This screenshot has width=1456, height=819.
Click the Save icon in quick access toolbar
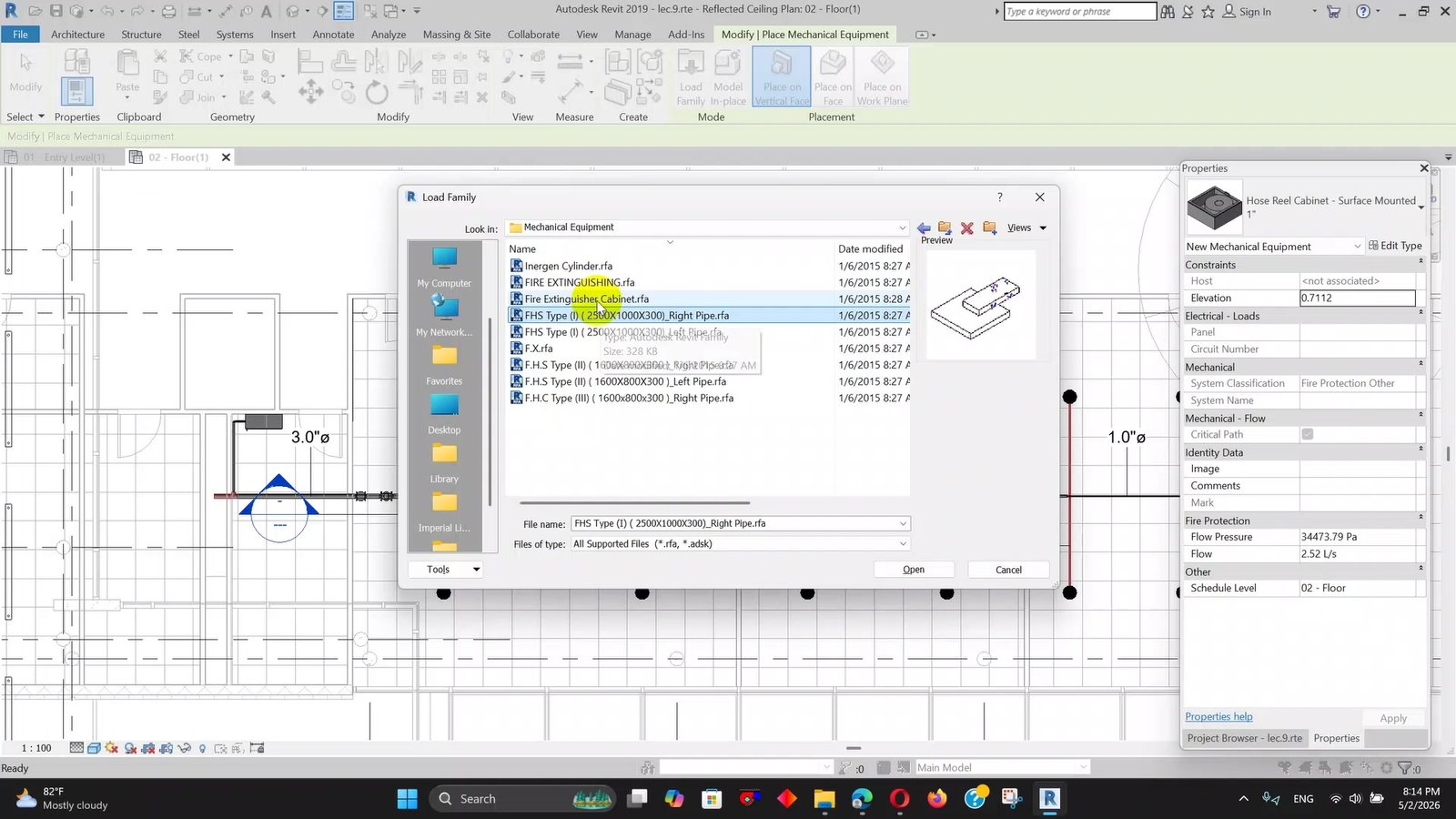click(56, 11)
